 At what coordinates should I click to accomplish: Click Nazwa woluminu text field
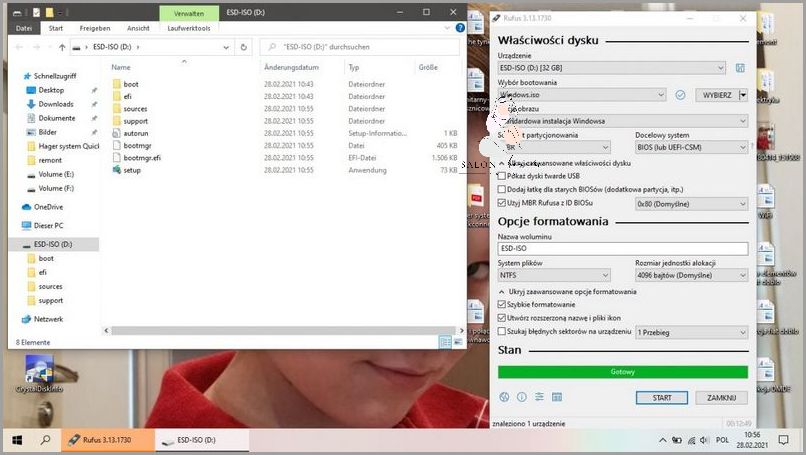pos(622,248)
